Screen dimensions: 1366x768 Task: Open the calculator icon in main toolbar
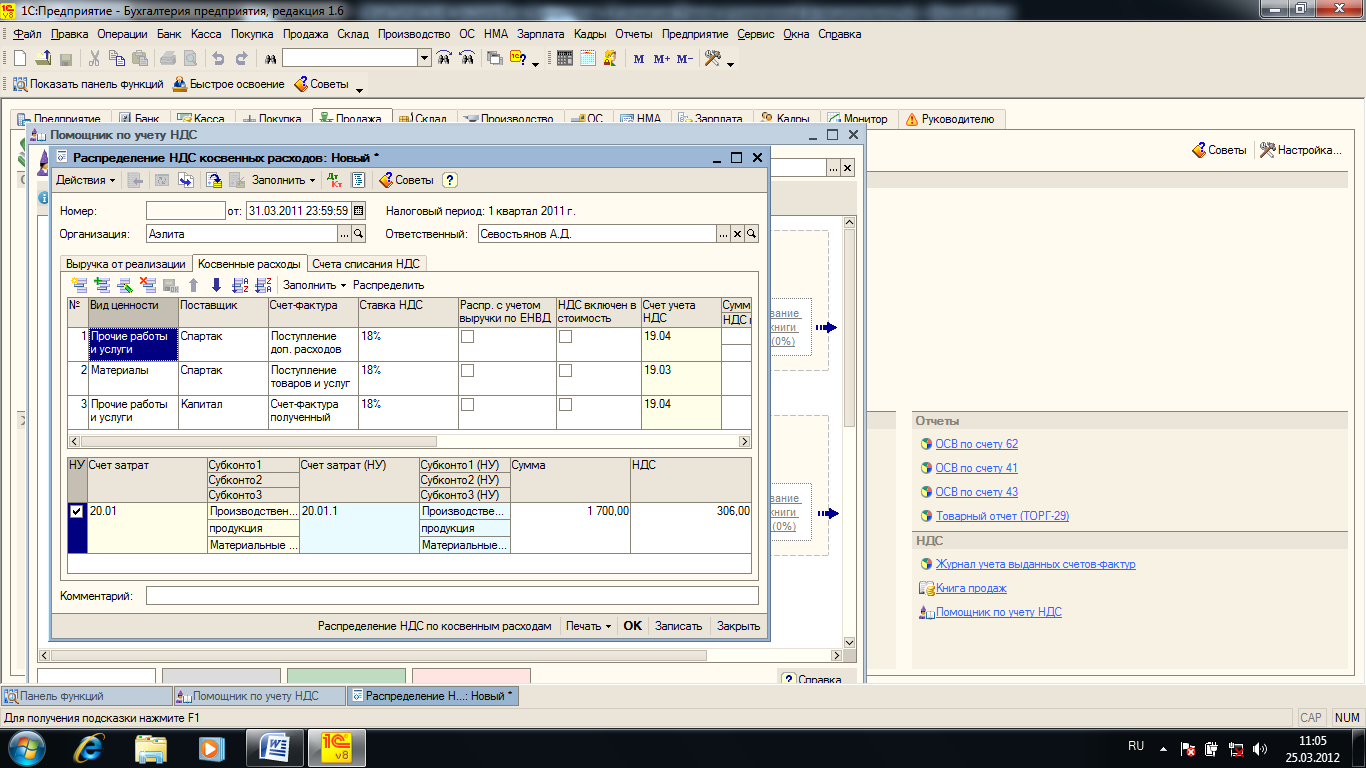pos(565,59)
